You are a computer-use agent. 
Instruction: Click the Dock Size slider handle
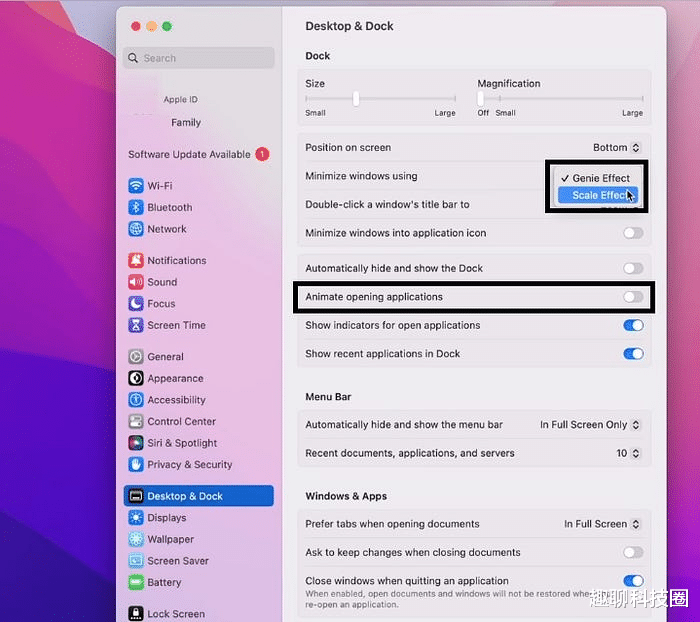(x=356, y=99)
